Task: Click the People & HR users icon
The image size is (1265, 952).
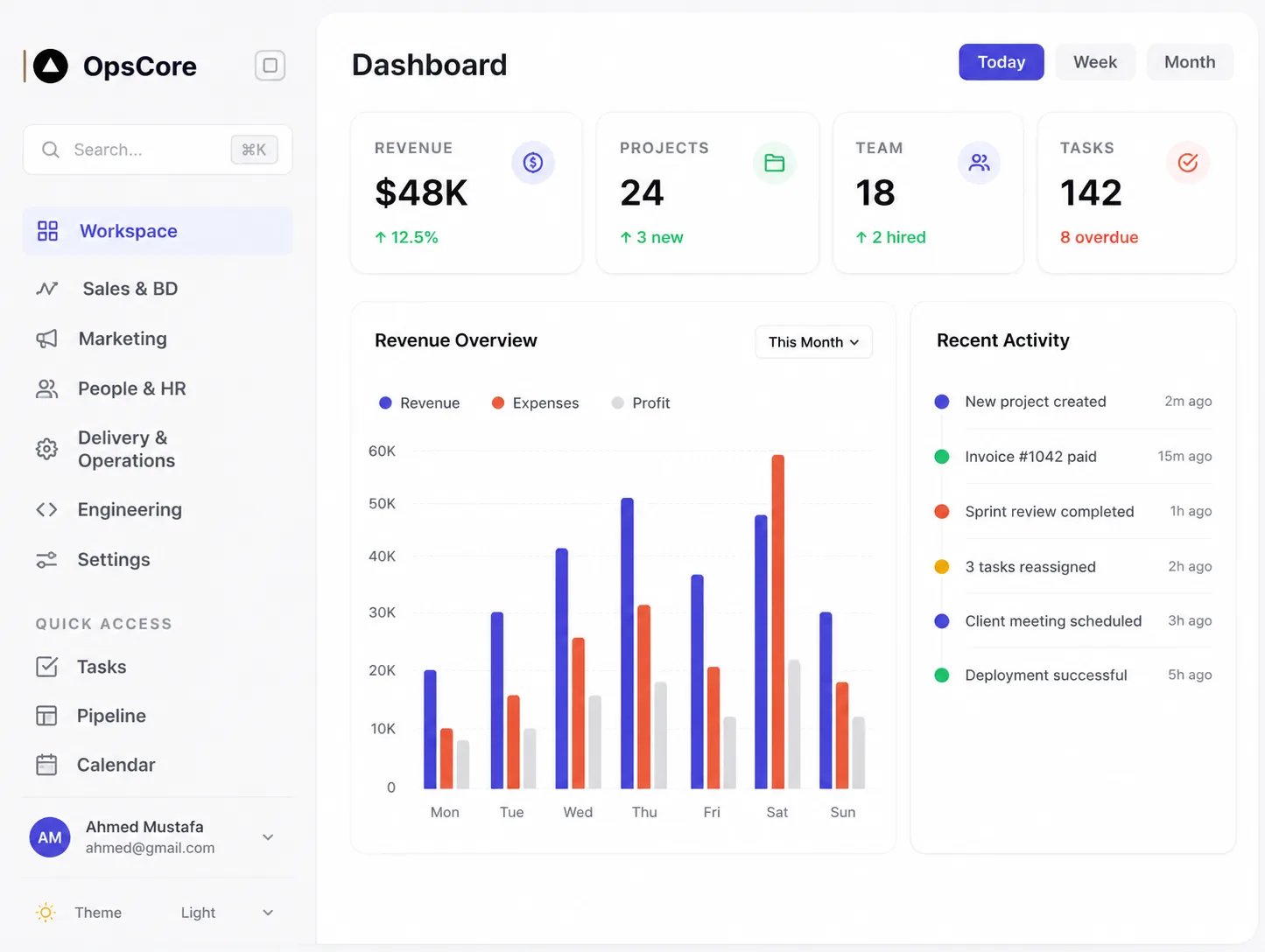Action: (x=46, y=388)
